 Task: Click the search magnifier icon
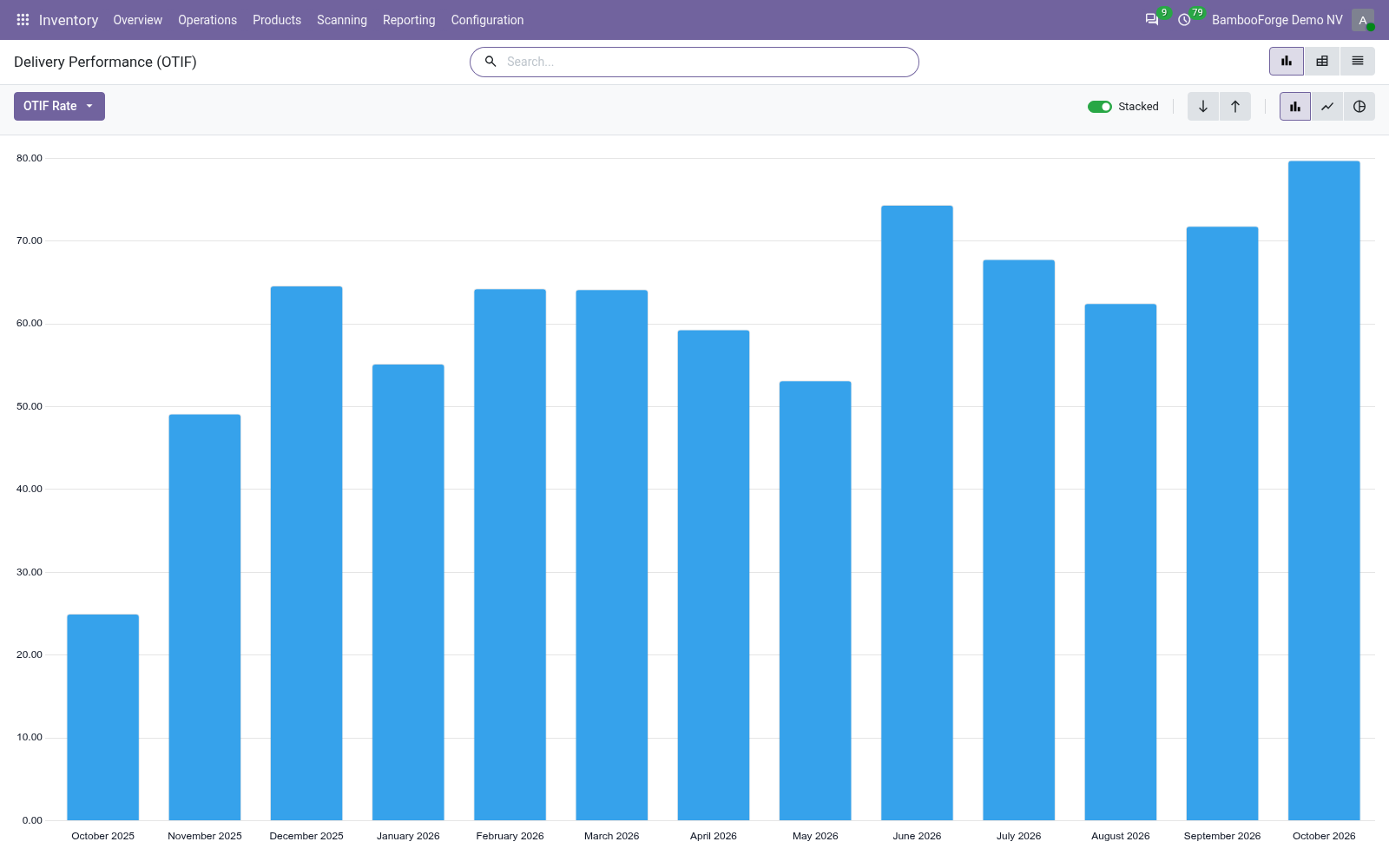point(490,62)
